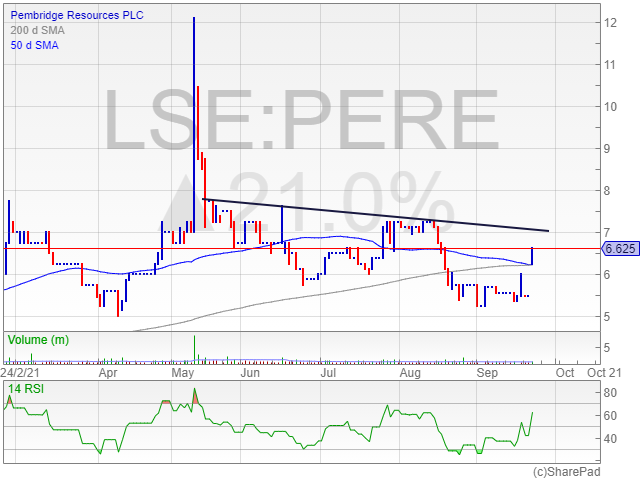Click the Sep label on date axis
The width and height of the screenshot is (640, 480).
pyautogui.click(x=487, y=373)
